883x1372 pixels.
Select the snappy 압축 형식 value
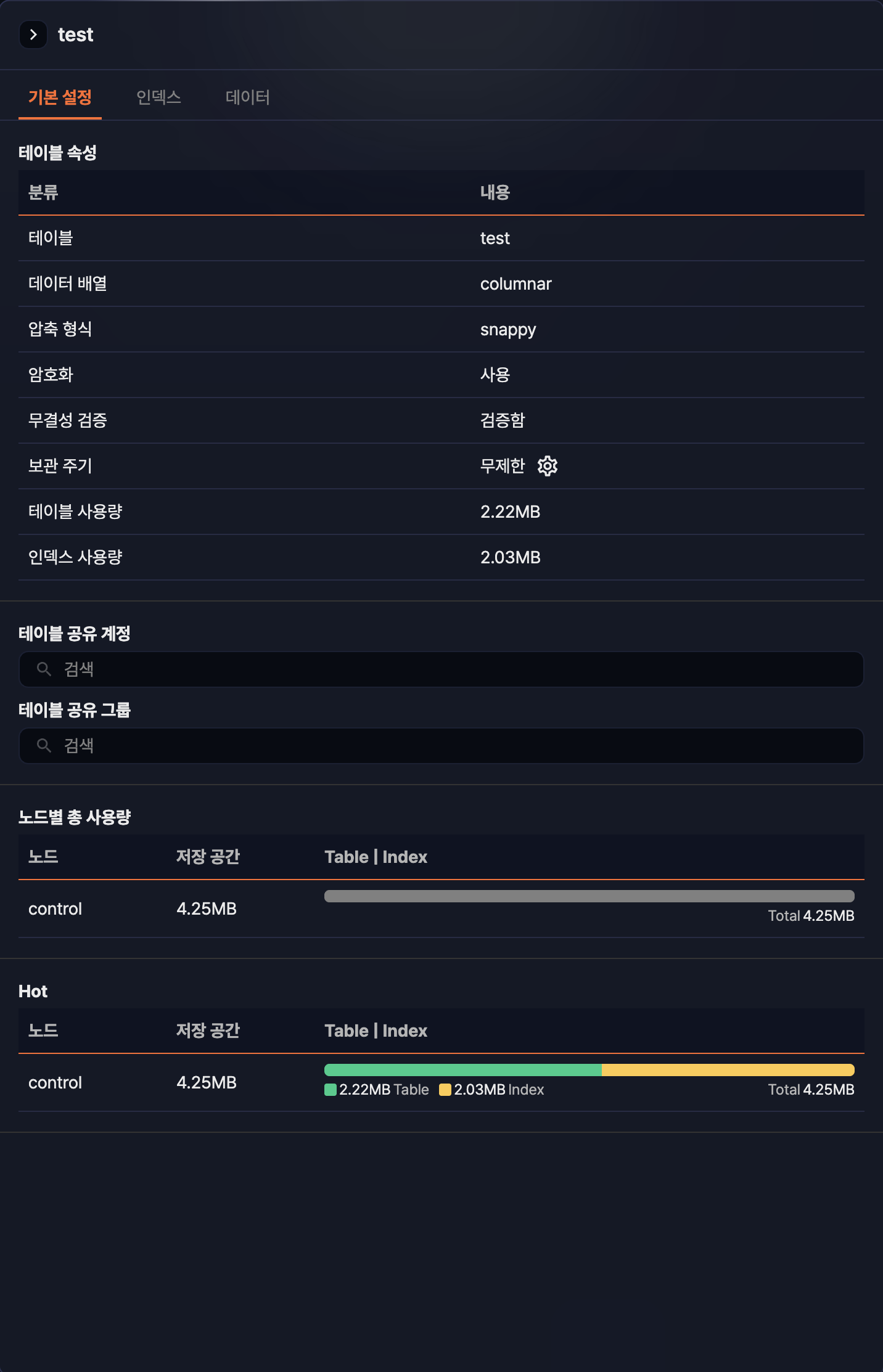[x=508, y=329]
